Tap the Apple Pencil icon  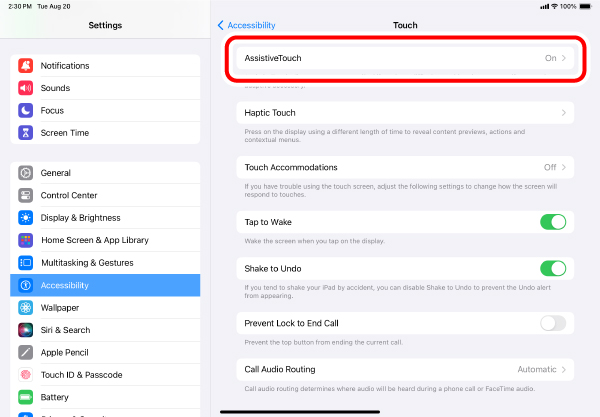(26, 352)
